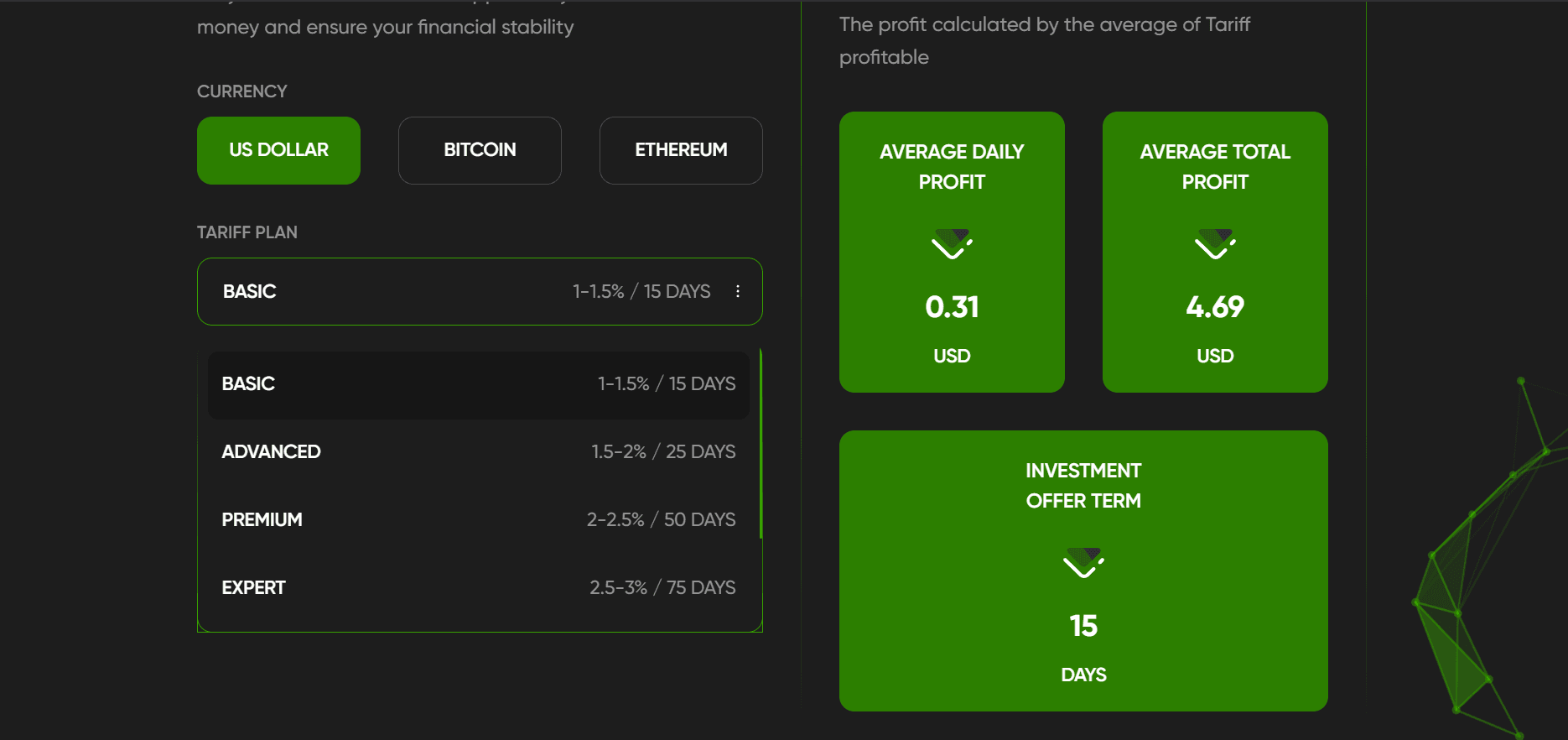Viewport: 1568px width, 740px height.
Task: Click the 0.31 daily profit value
Action: click(952, 307)
